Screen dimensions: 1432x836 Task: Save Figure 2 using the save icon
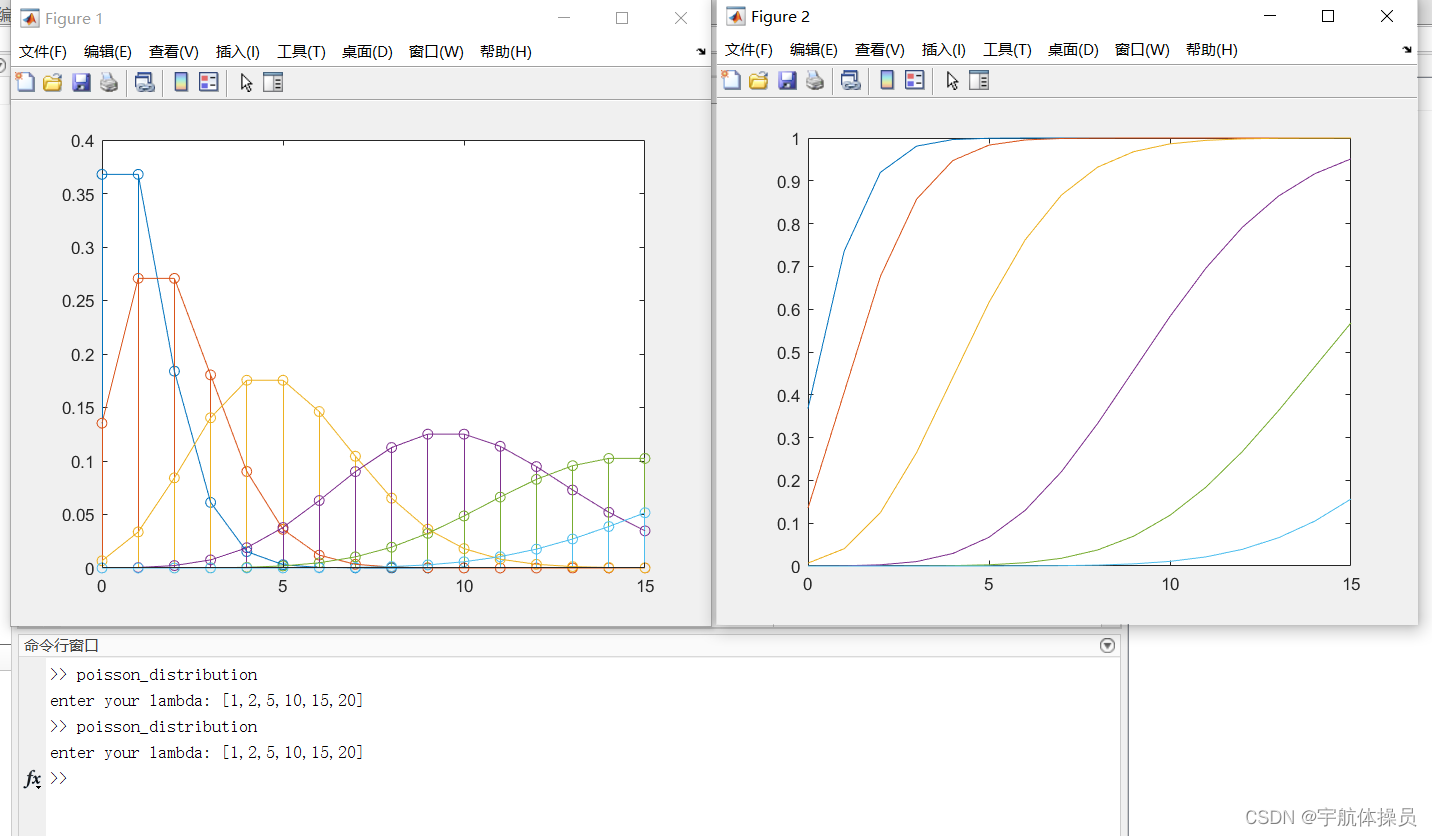788,80
